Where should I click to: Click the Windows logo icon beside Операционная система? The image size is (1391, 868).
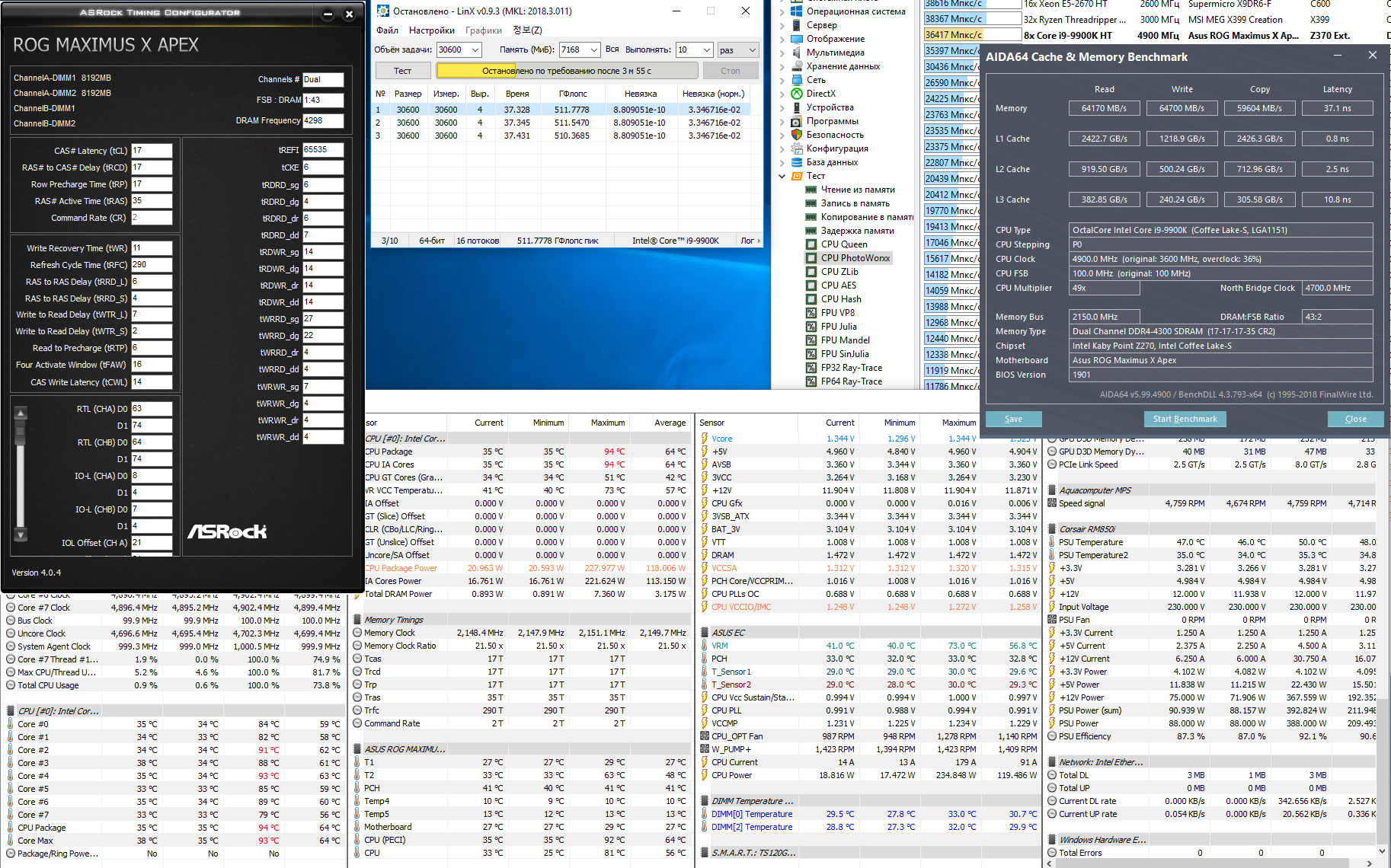pos(796,11)
